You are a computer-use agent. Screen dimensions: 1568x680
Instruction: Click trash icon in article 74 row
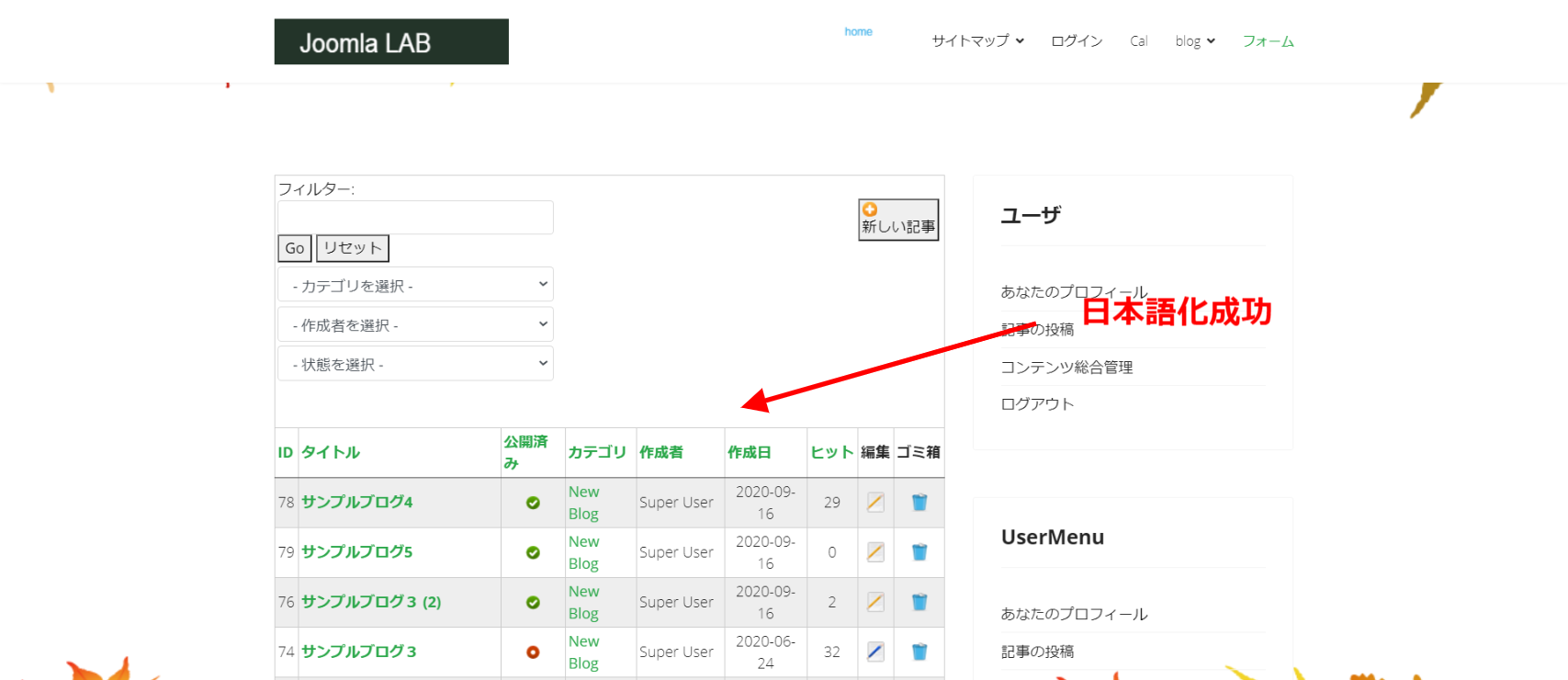click(x=919, y=652)
